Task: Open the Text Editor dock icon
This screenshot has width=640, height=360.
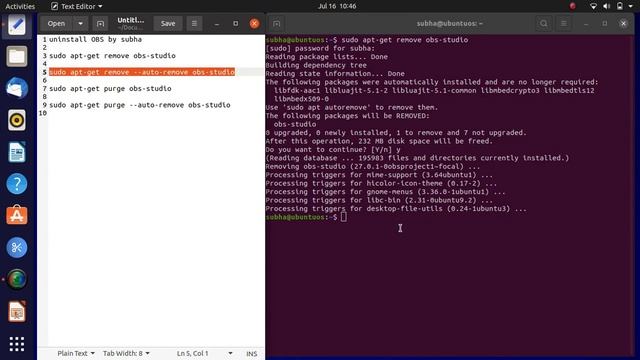Action: [17, 25]
